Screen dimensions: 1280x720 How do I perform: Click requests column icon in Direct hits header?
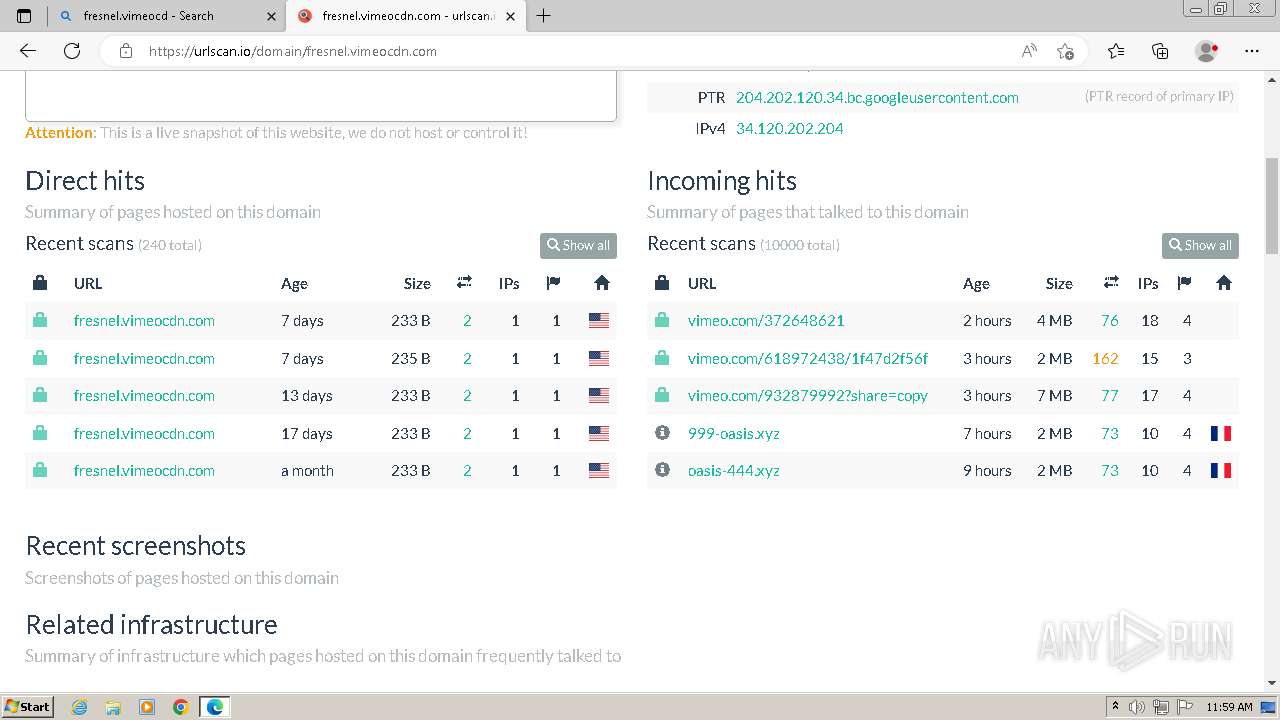coord(464,283)
